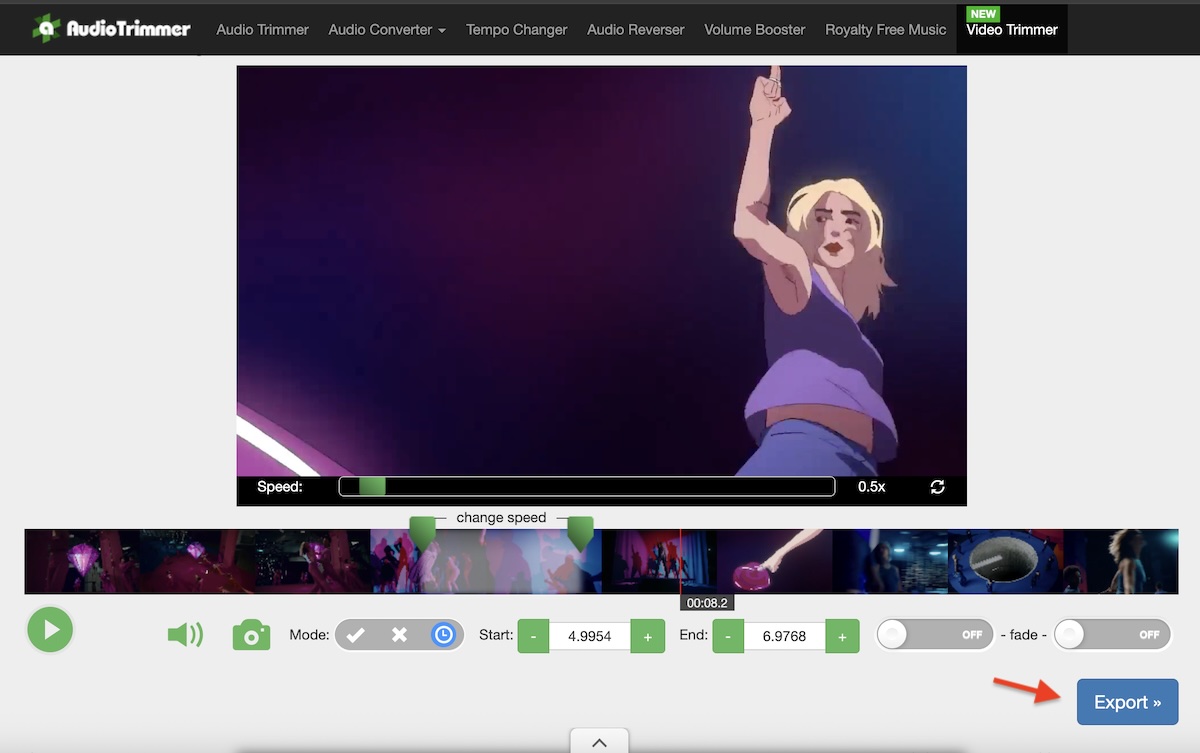Collapse the bottom panel with the chevron

click(x=599, y=742)
